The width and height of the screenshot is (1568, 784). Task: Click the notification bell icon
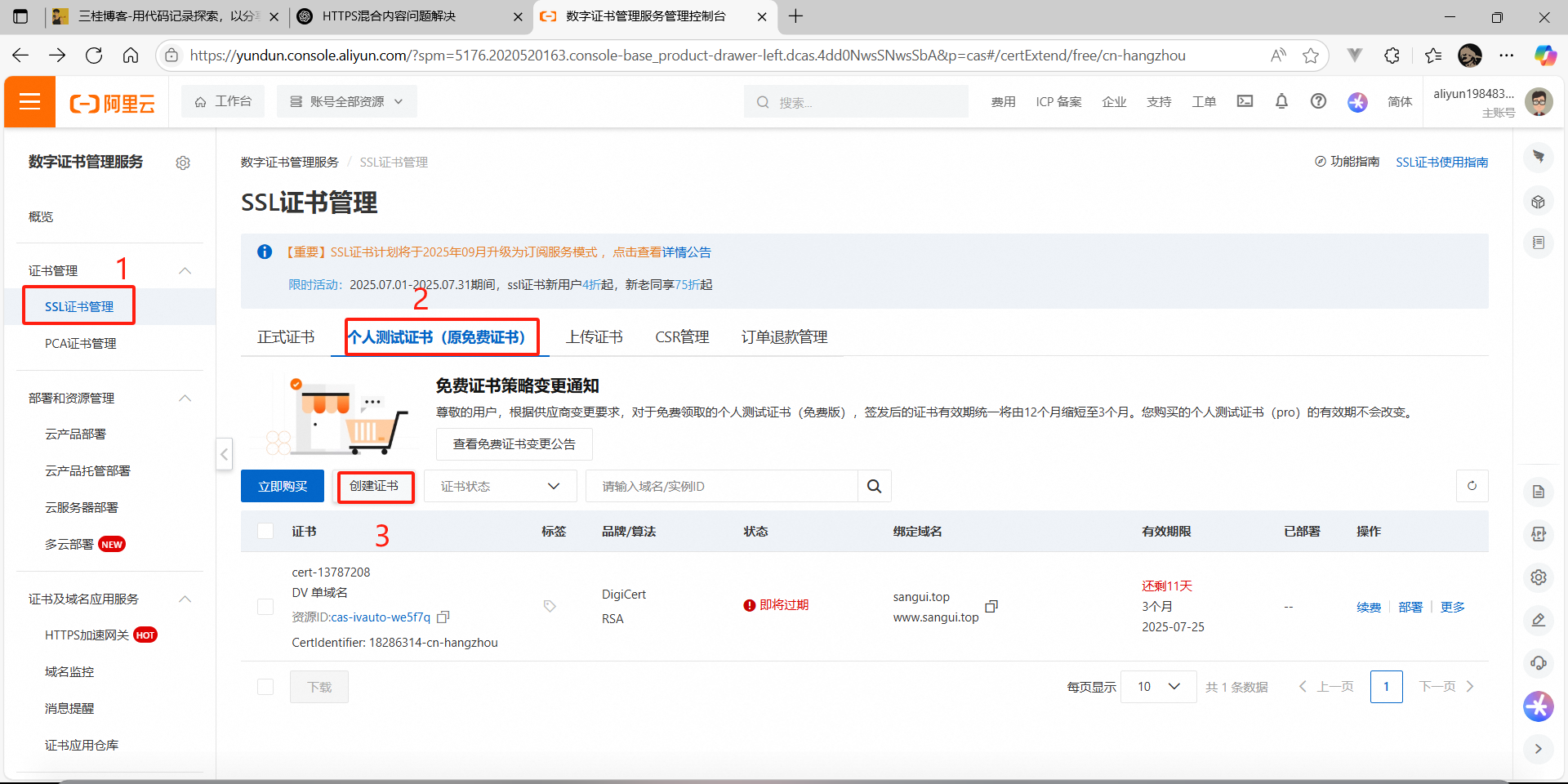(1281, 101)
